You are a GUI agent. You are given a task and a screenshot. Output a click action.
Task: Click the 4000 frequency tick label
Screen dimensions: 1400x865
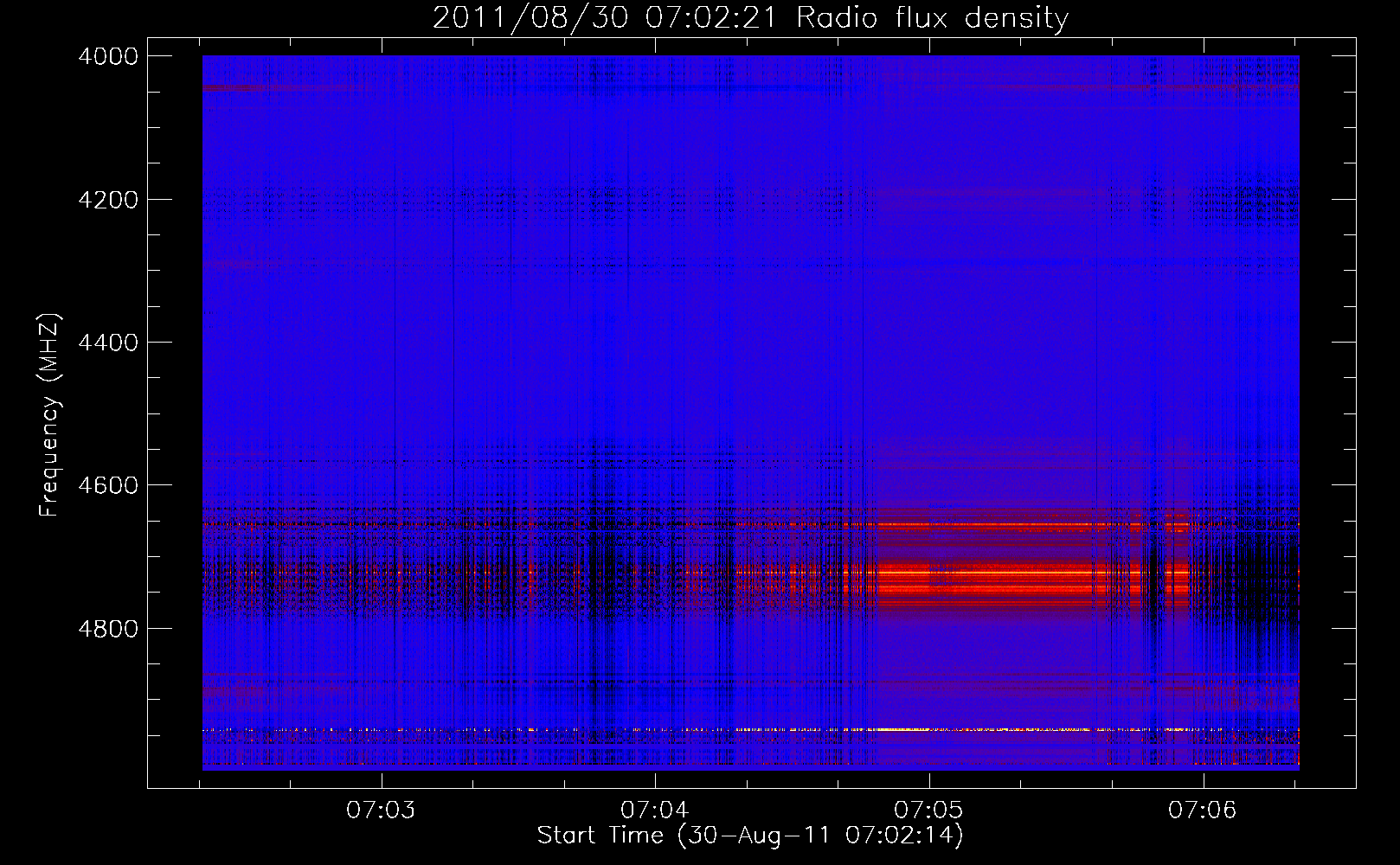pyautogui.click(x=108, y=56)
